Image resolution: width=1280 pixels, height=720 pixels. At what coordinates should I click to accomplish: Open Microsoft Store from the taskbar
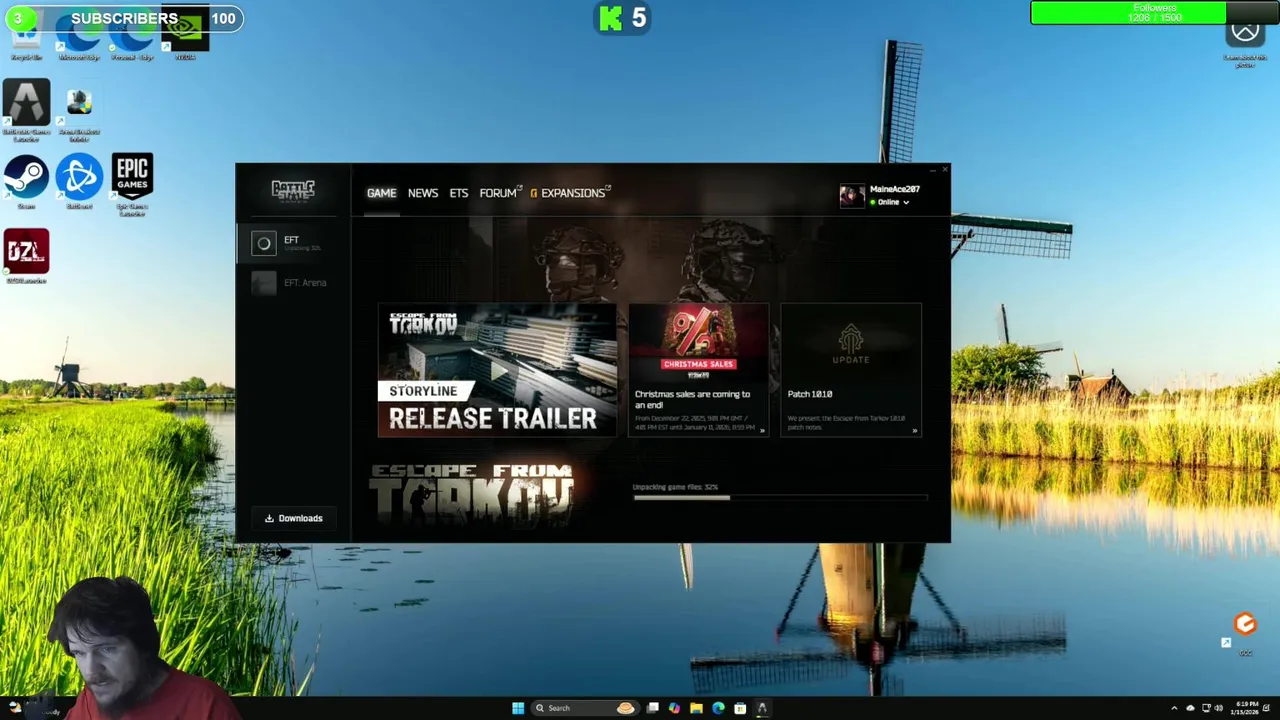(x=740, y=708)
